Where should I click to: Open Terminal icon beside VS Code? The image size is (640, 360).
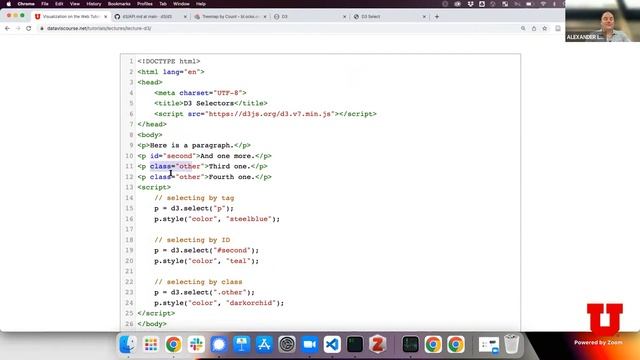pos(355,344)
